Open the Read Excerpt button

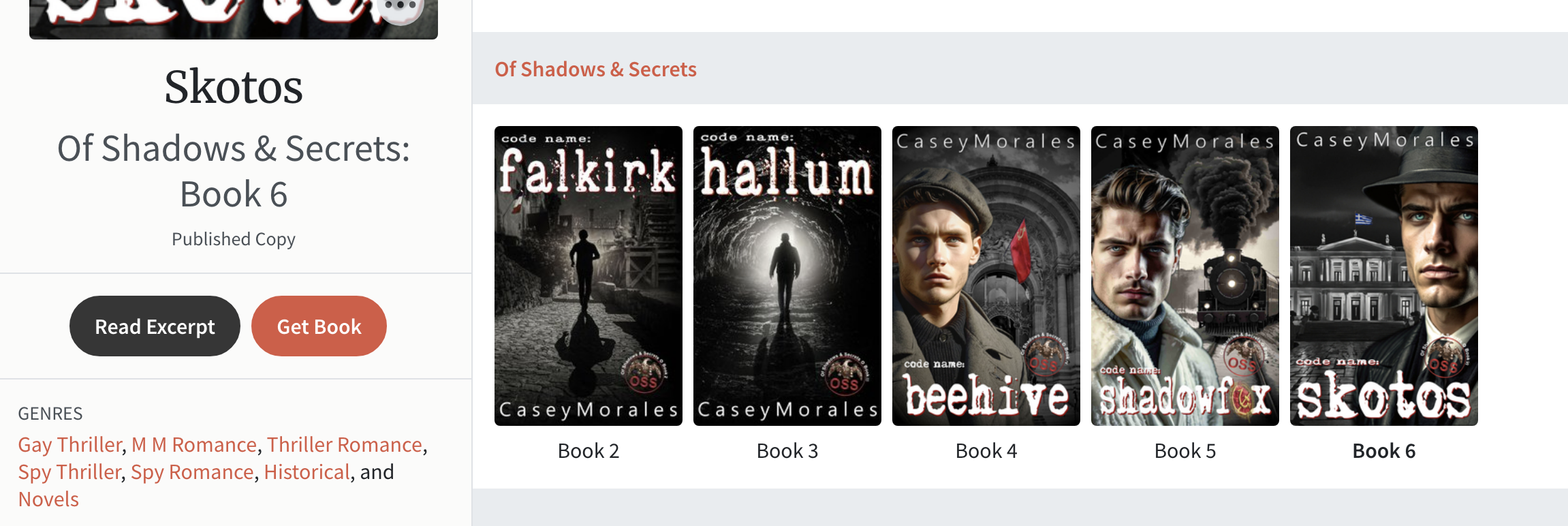pyautogui.click(x=155, y=326)
